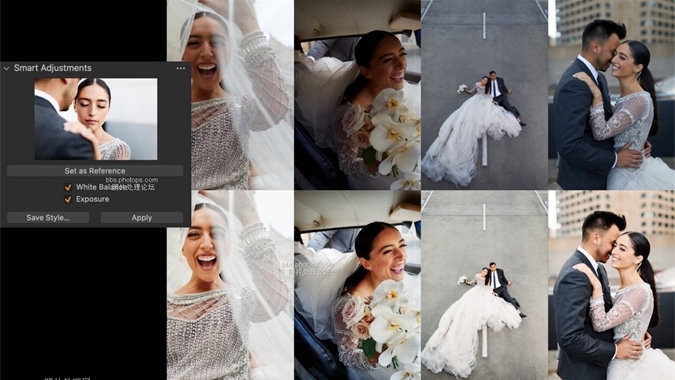Click the Exposure option label
This screenshot has width=675, height=380.
[93, 199]
